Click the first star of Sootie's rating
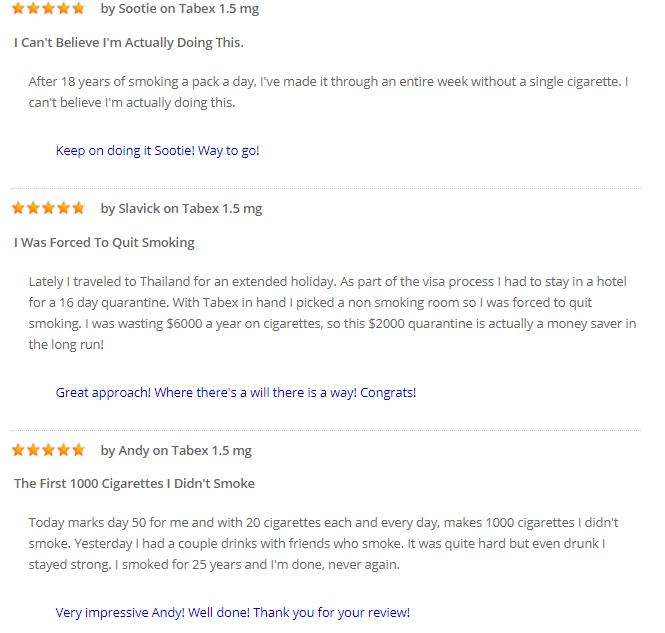The height and width of the screenshot is (633, 665). 18,8
